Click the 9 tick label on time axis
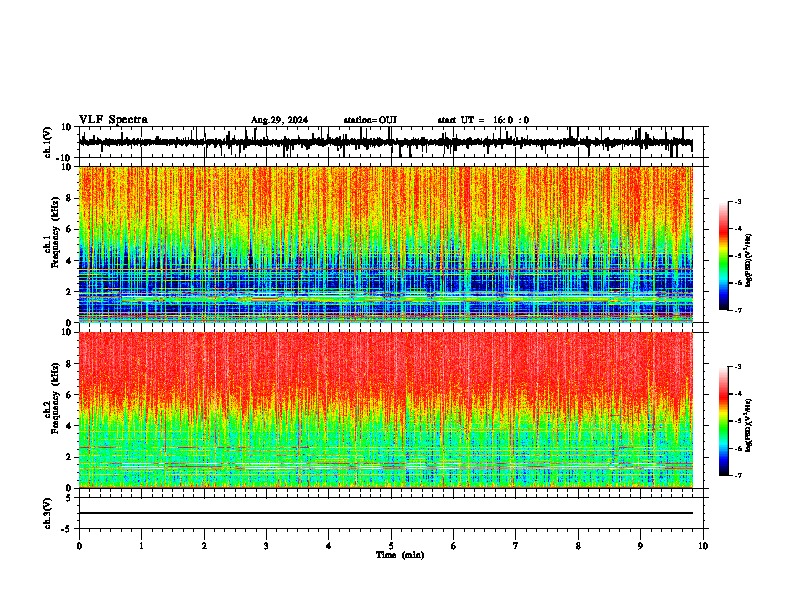The height and width of the screenshot is (612, 792). pyautogui.click(x=640, y=546)
